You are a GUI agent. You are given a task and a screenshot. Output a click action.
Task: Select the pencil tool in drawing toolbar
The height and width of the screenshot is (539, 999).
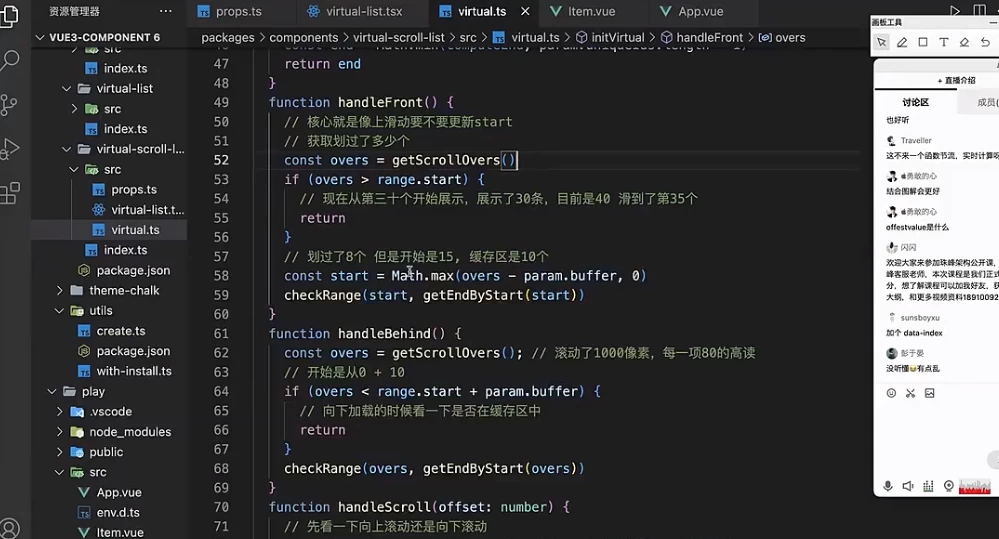902,42
